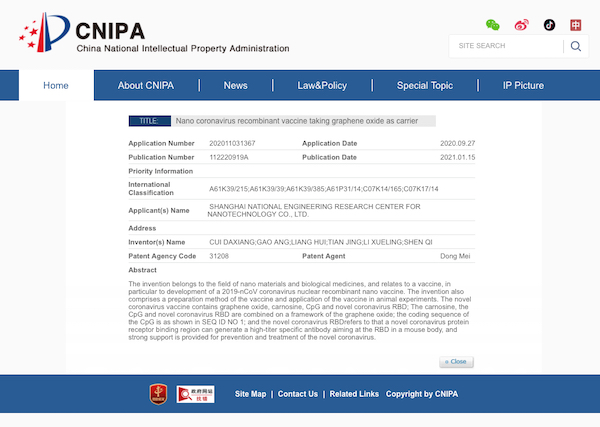
Task: Click the CNIPA logo emblem
Action: (x=44, y=32)
